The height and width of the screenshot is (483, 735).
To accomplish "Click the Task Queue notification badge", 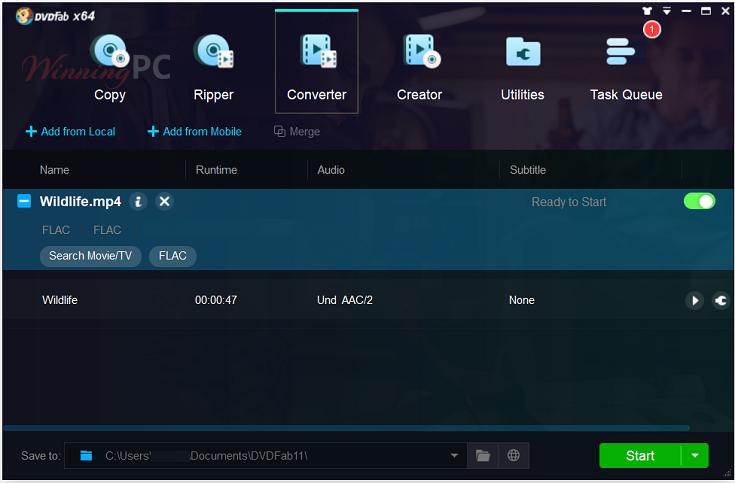I will (x=652, y=30).
